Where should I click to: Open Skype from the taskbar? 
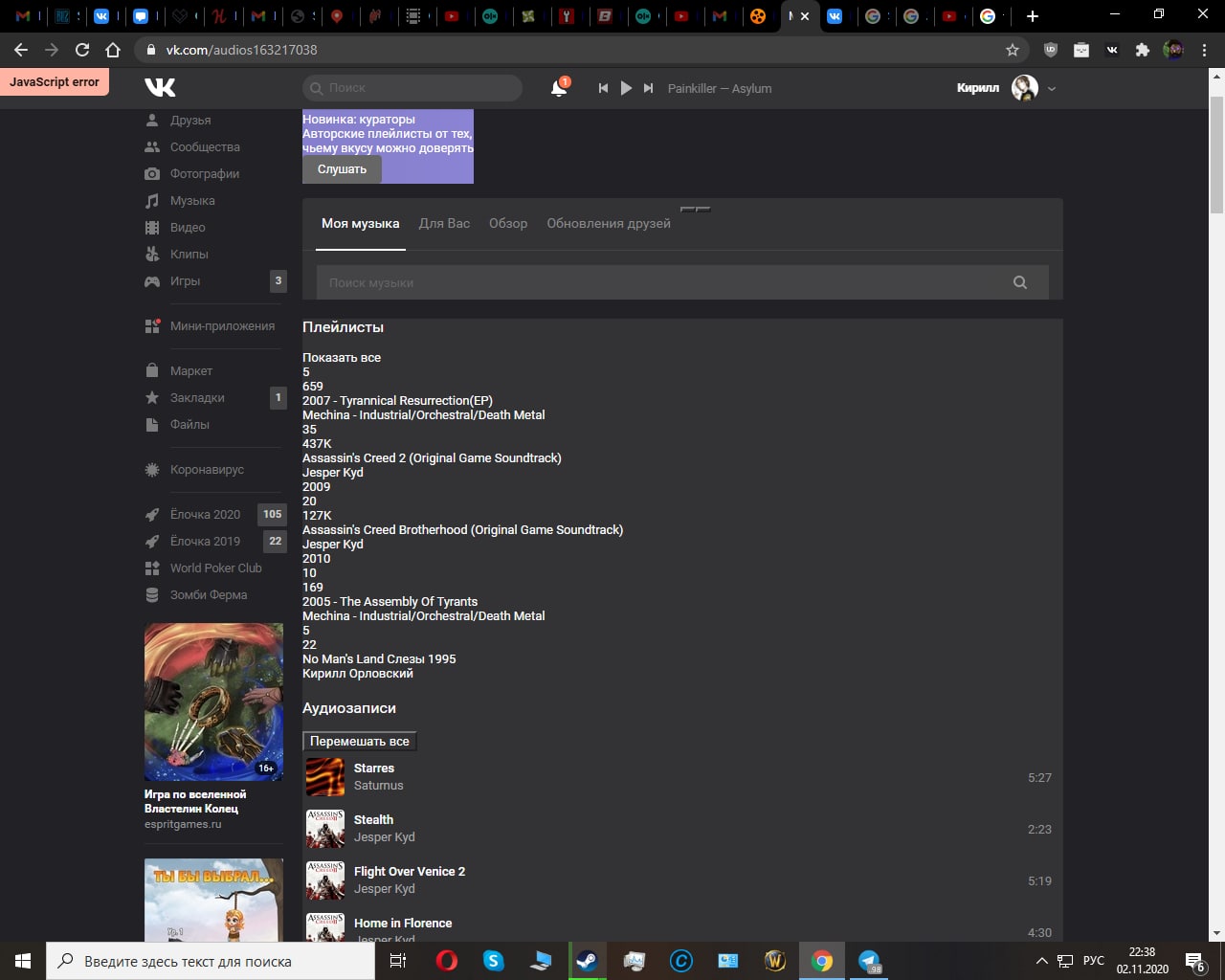click(493, 961)
